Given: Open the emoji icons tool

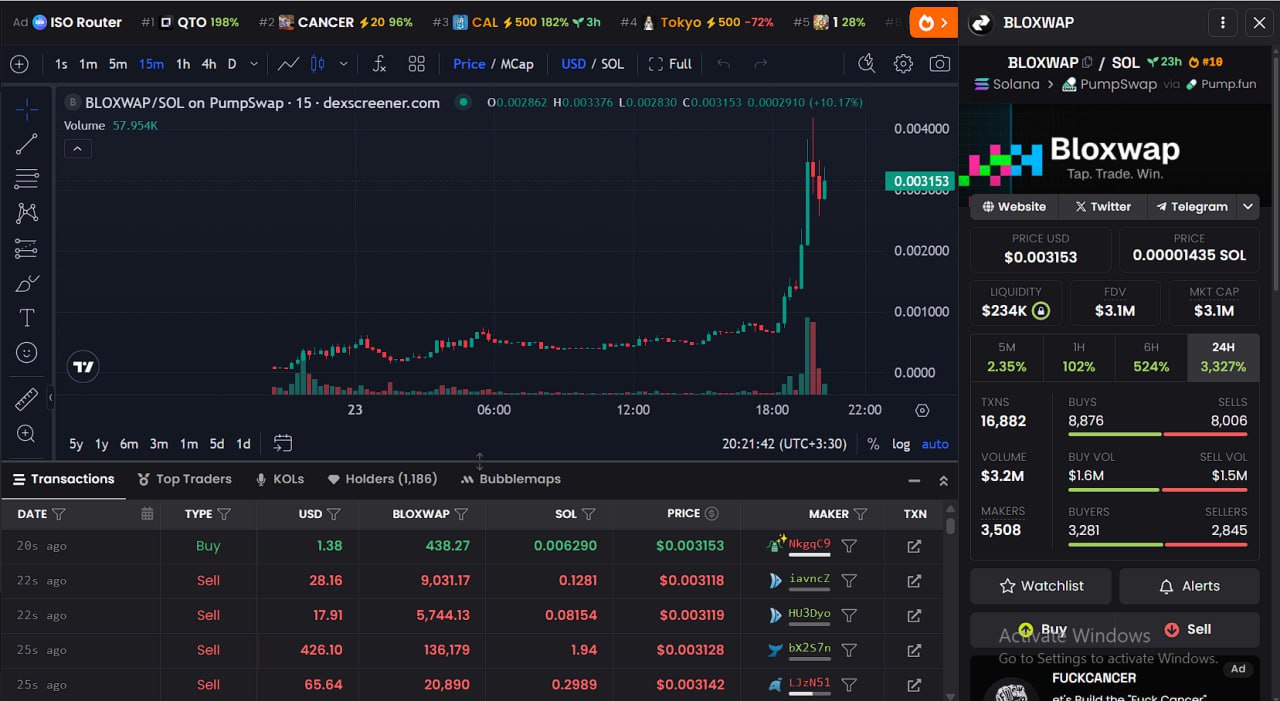Looking at the screenshot, I should (27, 353).
